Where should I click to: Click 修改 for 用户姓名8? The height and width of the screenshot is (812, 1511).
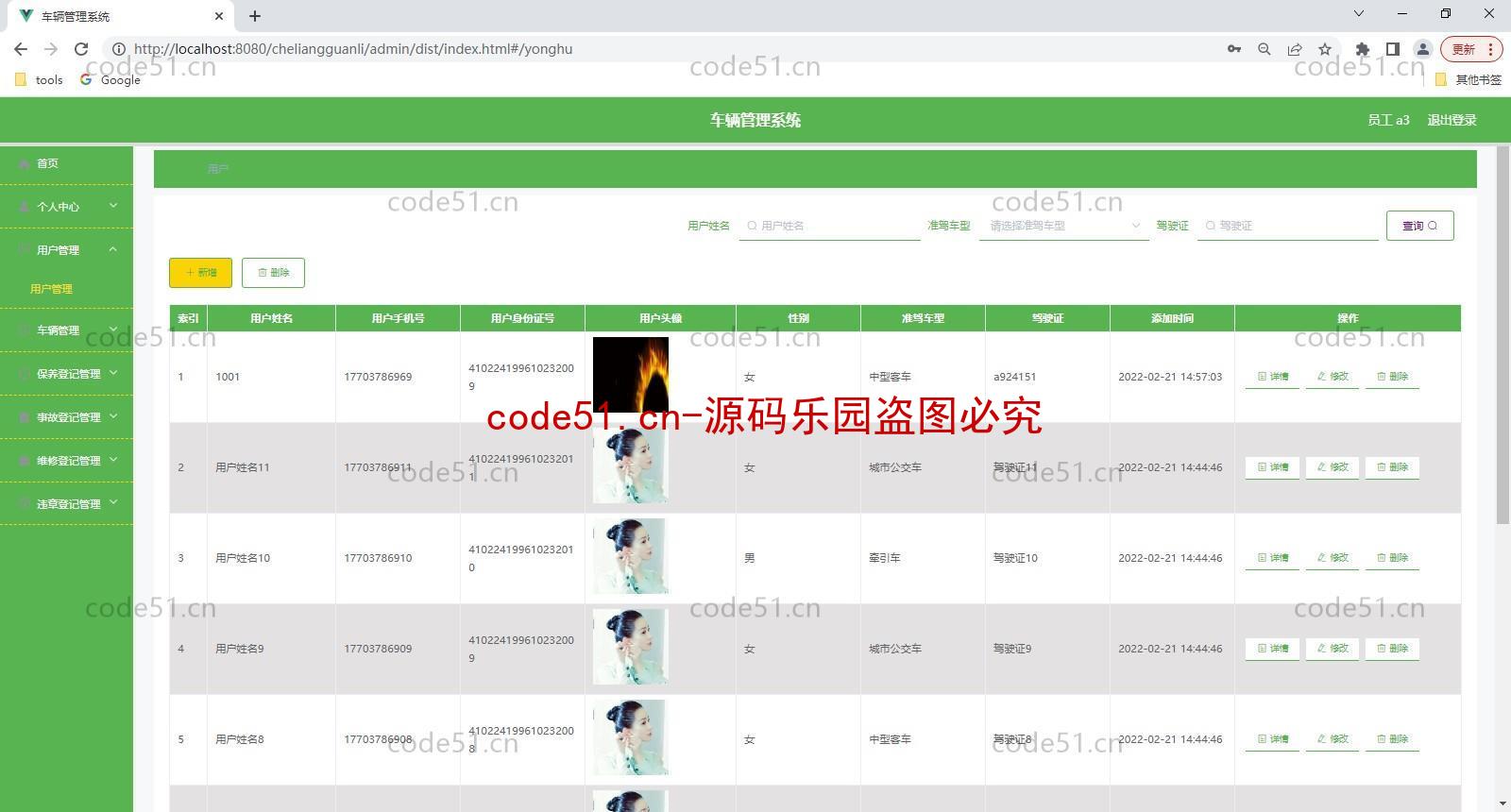1333,739
